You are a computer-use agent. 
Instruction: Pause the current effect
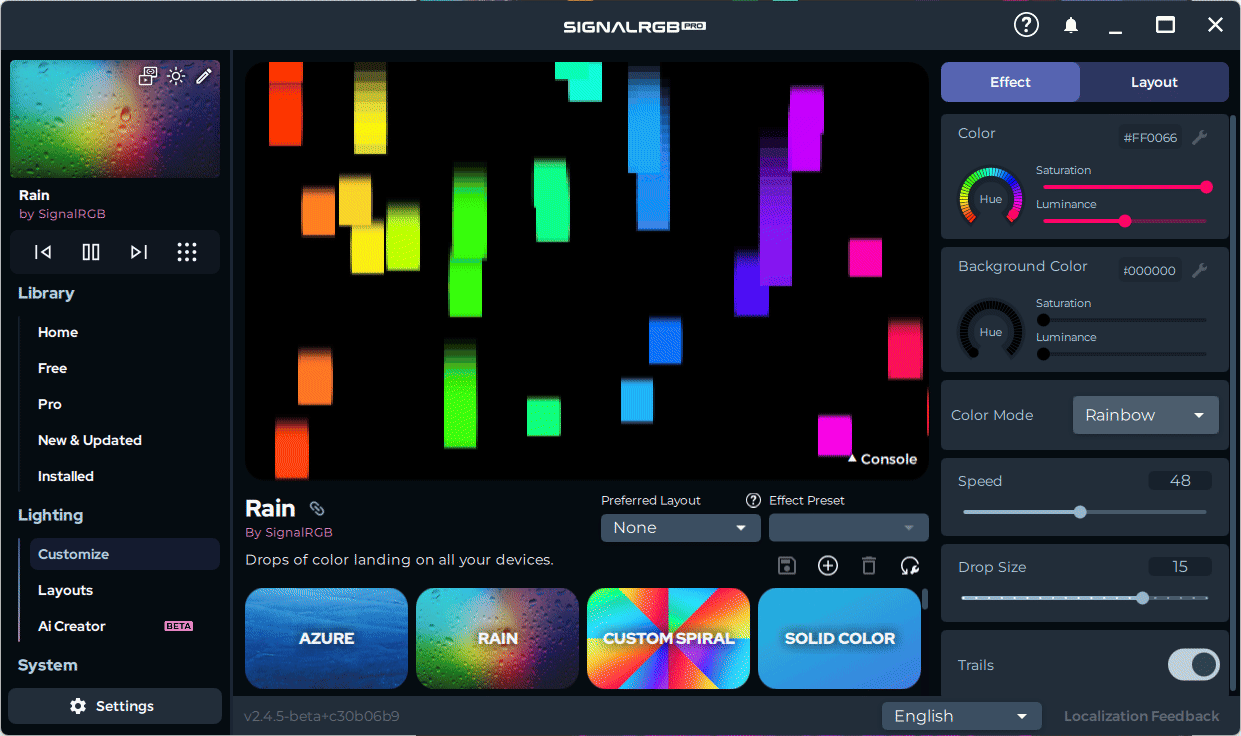(91, 252)
